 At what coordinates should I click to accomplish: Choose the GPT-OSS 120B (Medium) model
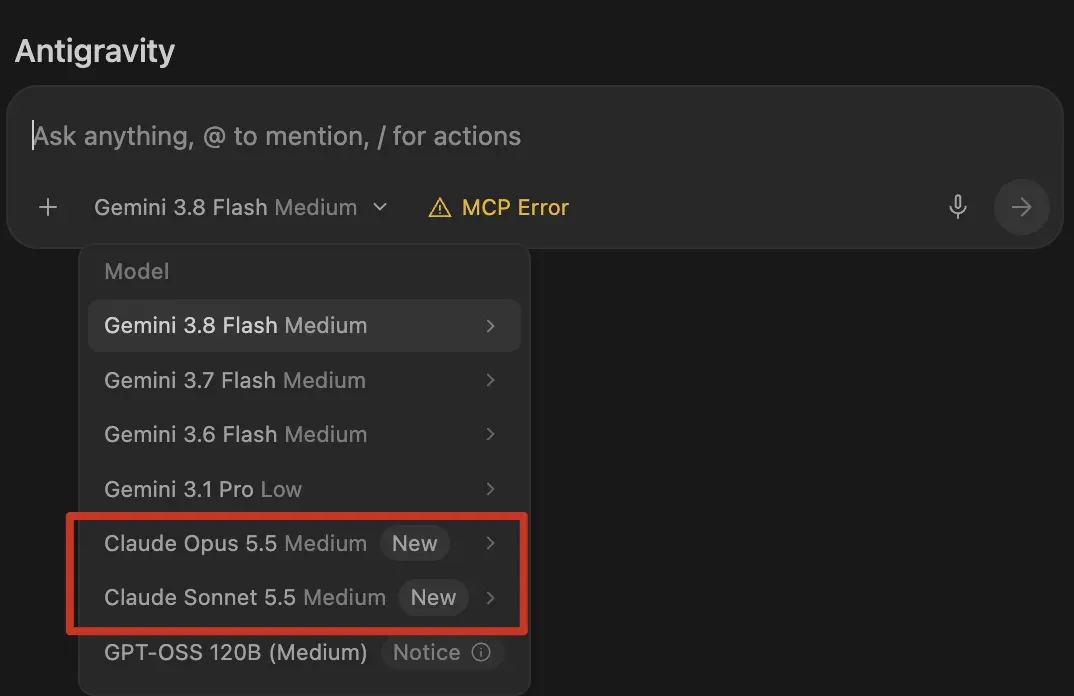304,652
